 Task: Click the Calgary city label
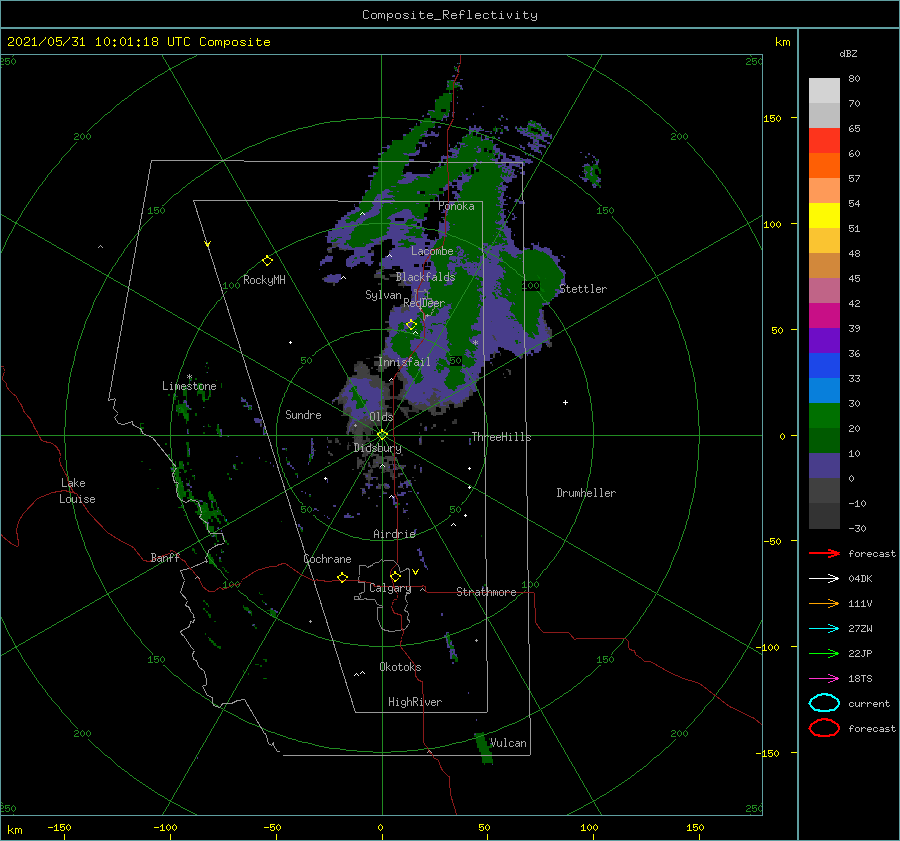390,588
